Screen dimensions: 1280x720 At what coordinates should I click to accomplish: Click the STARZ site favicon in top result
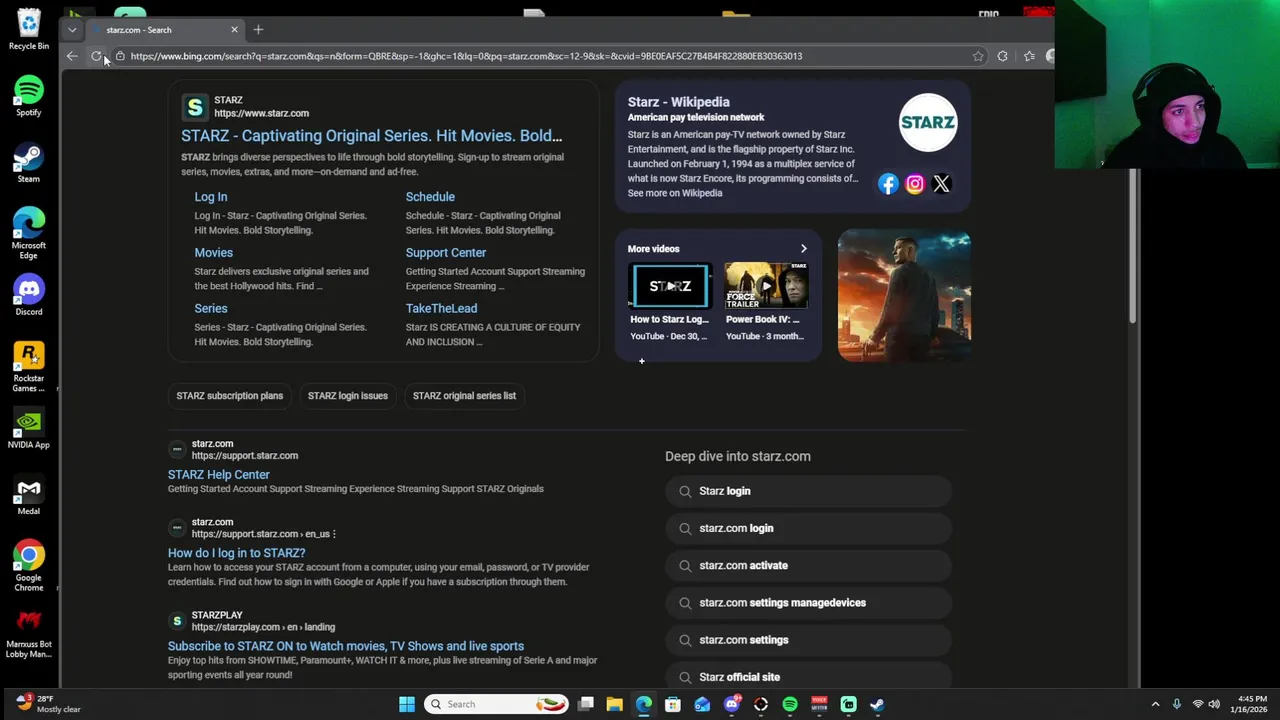[195, 106]
